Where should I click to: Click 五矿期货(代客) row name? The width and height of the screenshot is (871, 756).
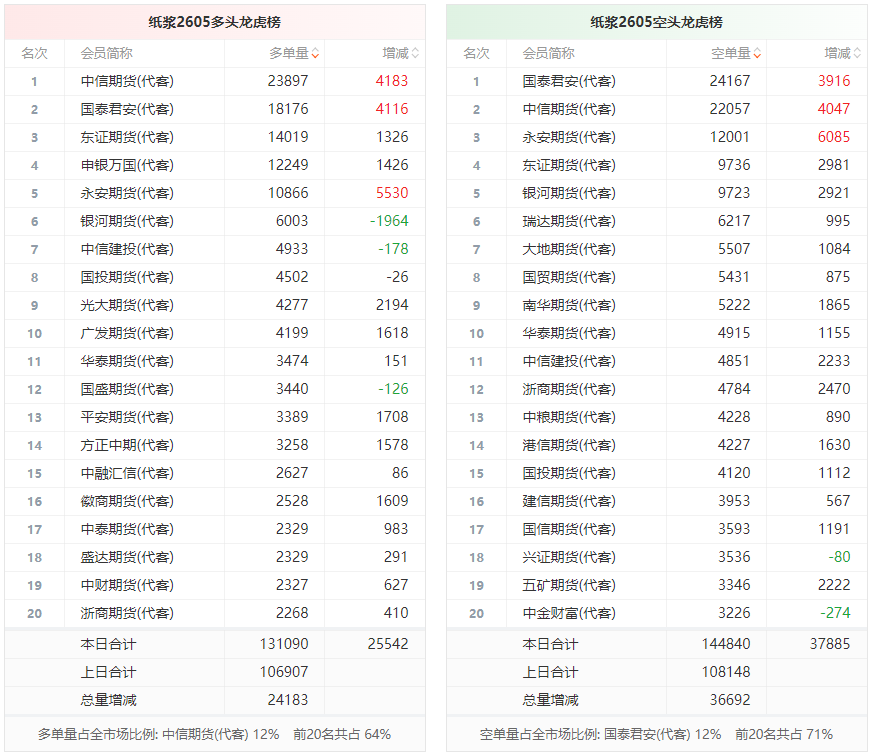pyautogui.click(x=569, y=585)
